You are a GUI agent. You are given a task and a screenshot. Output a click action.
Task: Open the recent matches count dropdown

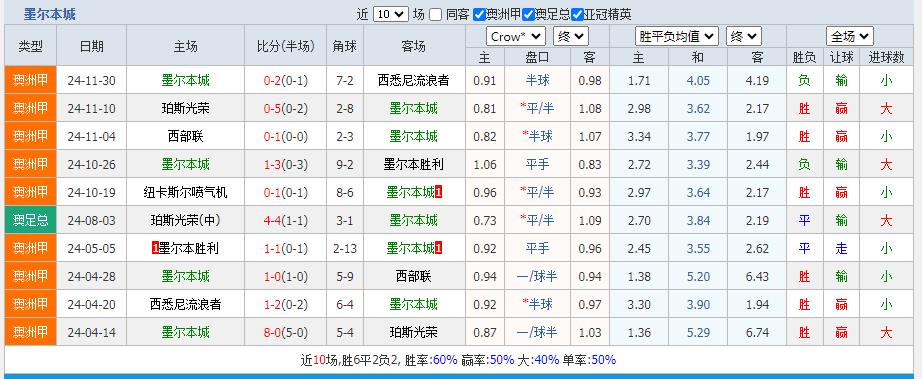click(x=390, y=14)
